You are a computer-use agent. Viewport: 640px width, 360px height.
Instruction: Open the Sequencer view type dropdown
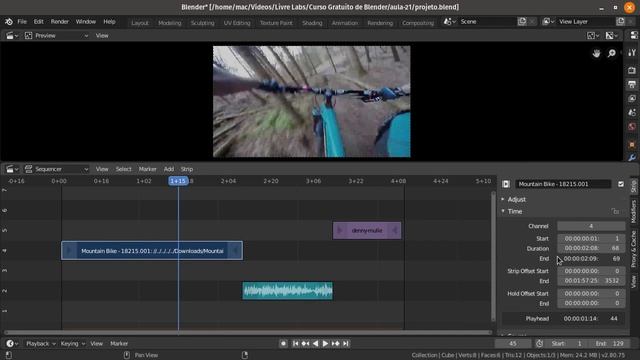pyautogui.click(x=56, y=169)
